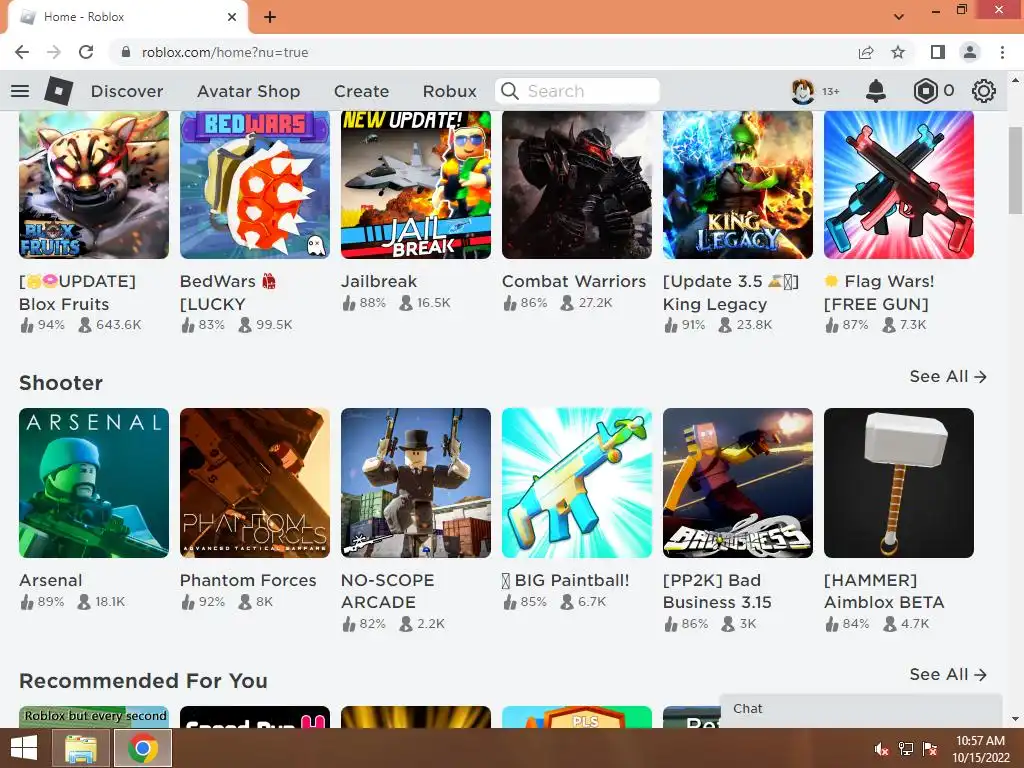Screen dimensions: 1024x768
Task: Go back with browser back arrow
Action: click(22, 52)
